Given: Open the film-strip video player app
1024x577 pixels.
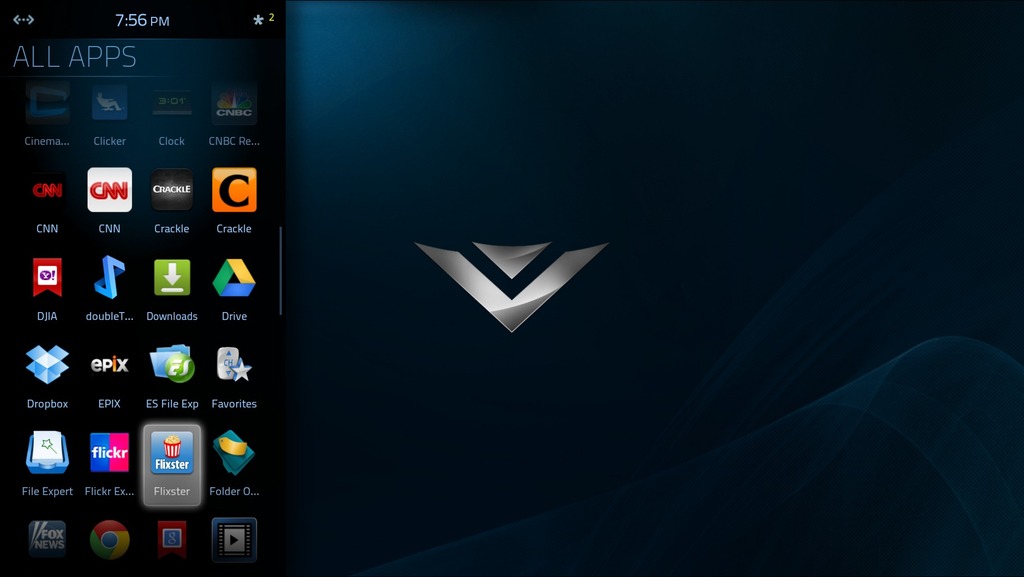Looking at the screenshot, I should click(234, 539).
